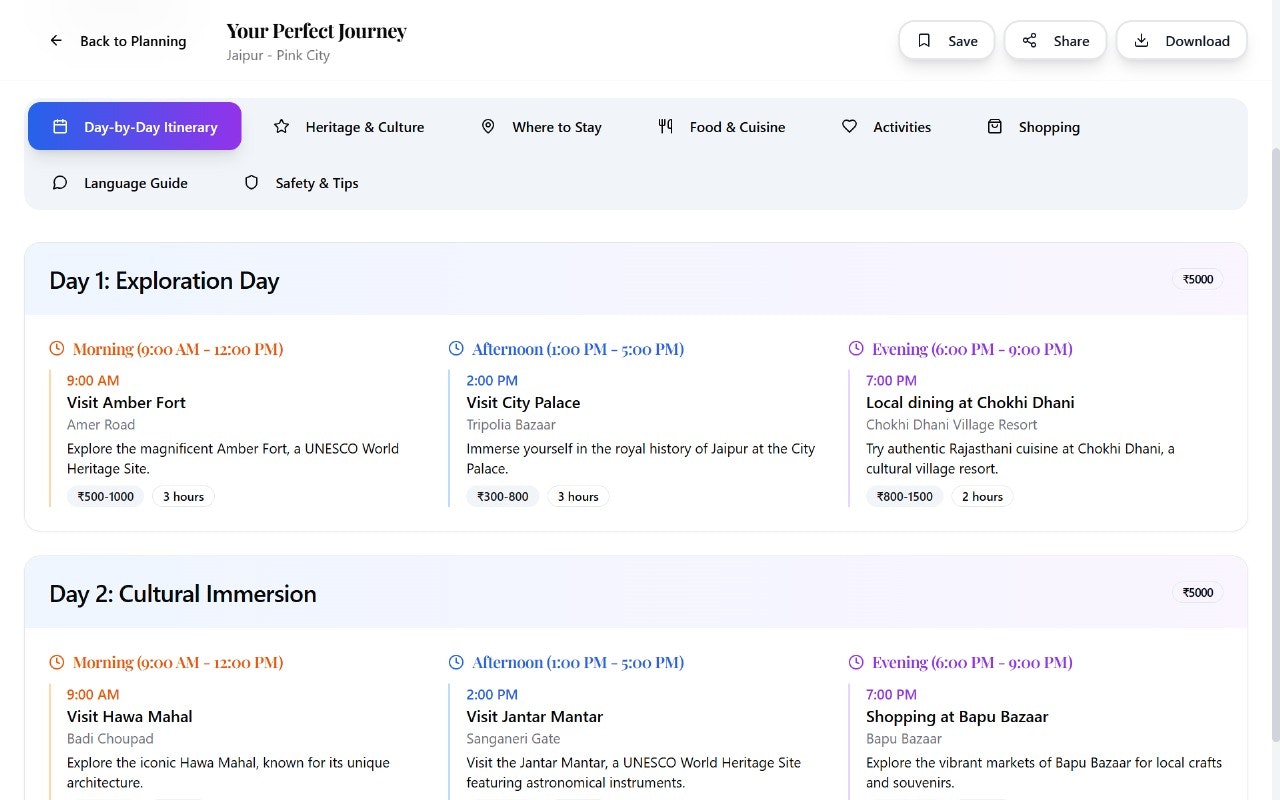Select the Visit City Palace activity title
This screenshot has width=1280, height=800.
(x=523, y=402)
